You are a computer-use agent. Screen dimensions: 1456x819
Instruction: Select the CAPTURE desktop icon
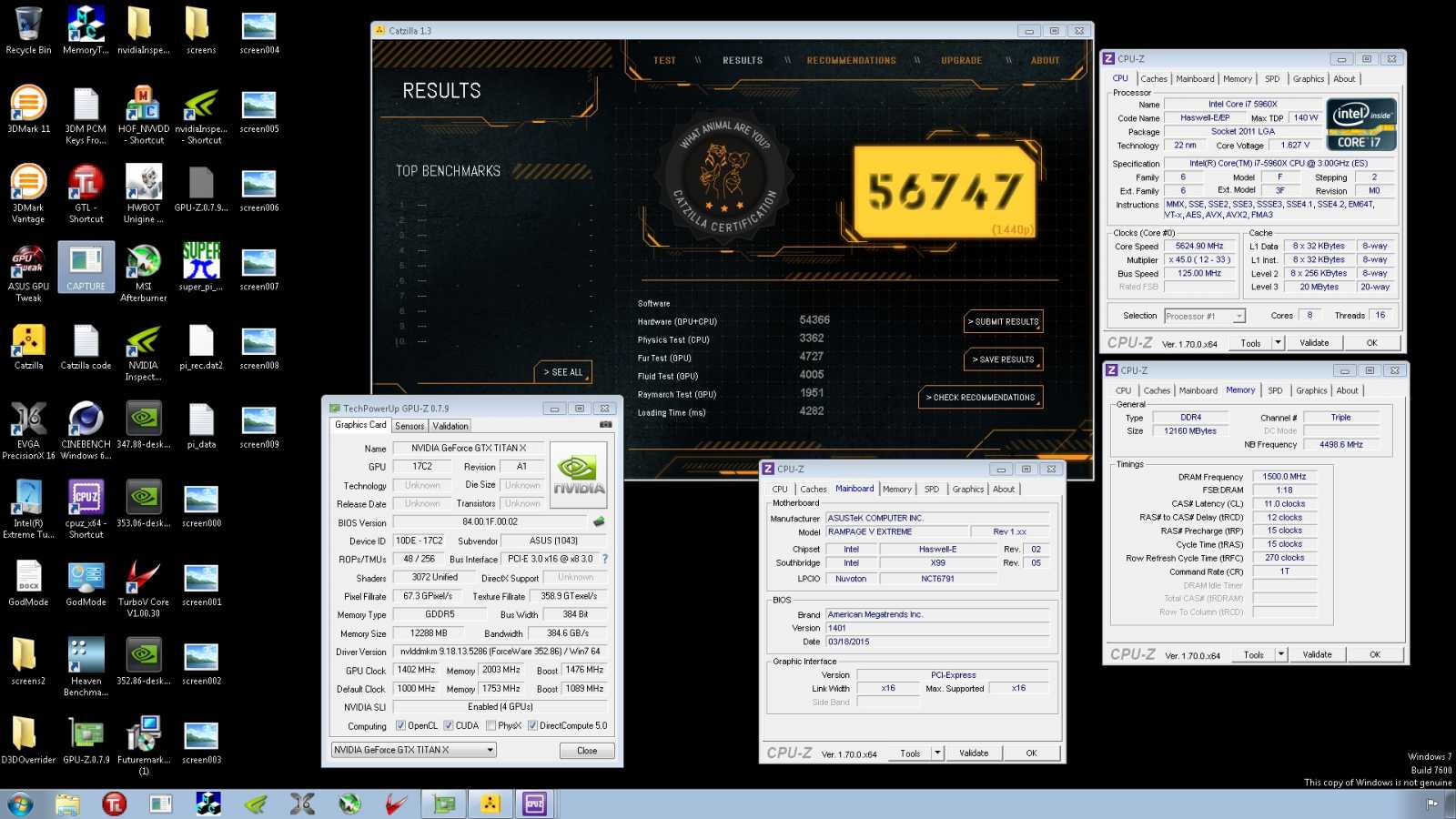point(86,268)
